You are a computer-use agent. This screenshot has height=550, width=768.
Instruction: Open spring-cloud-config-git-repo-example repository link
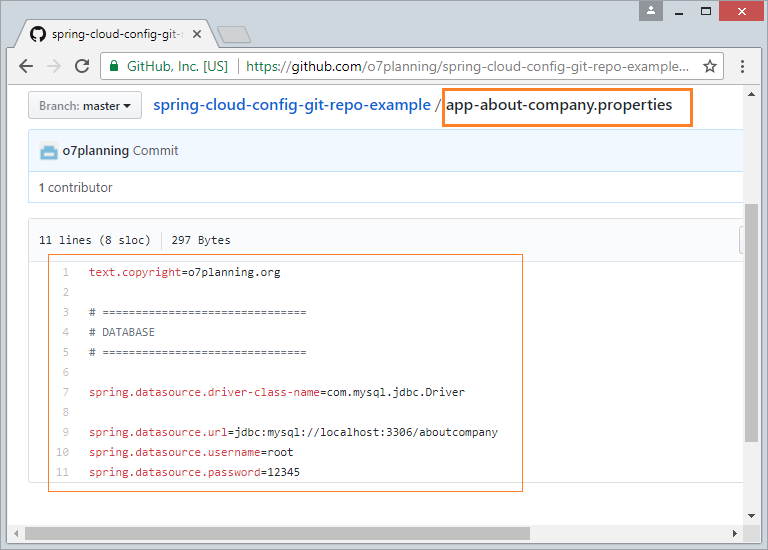pyautogui.click(x=292, y=105)
